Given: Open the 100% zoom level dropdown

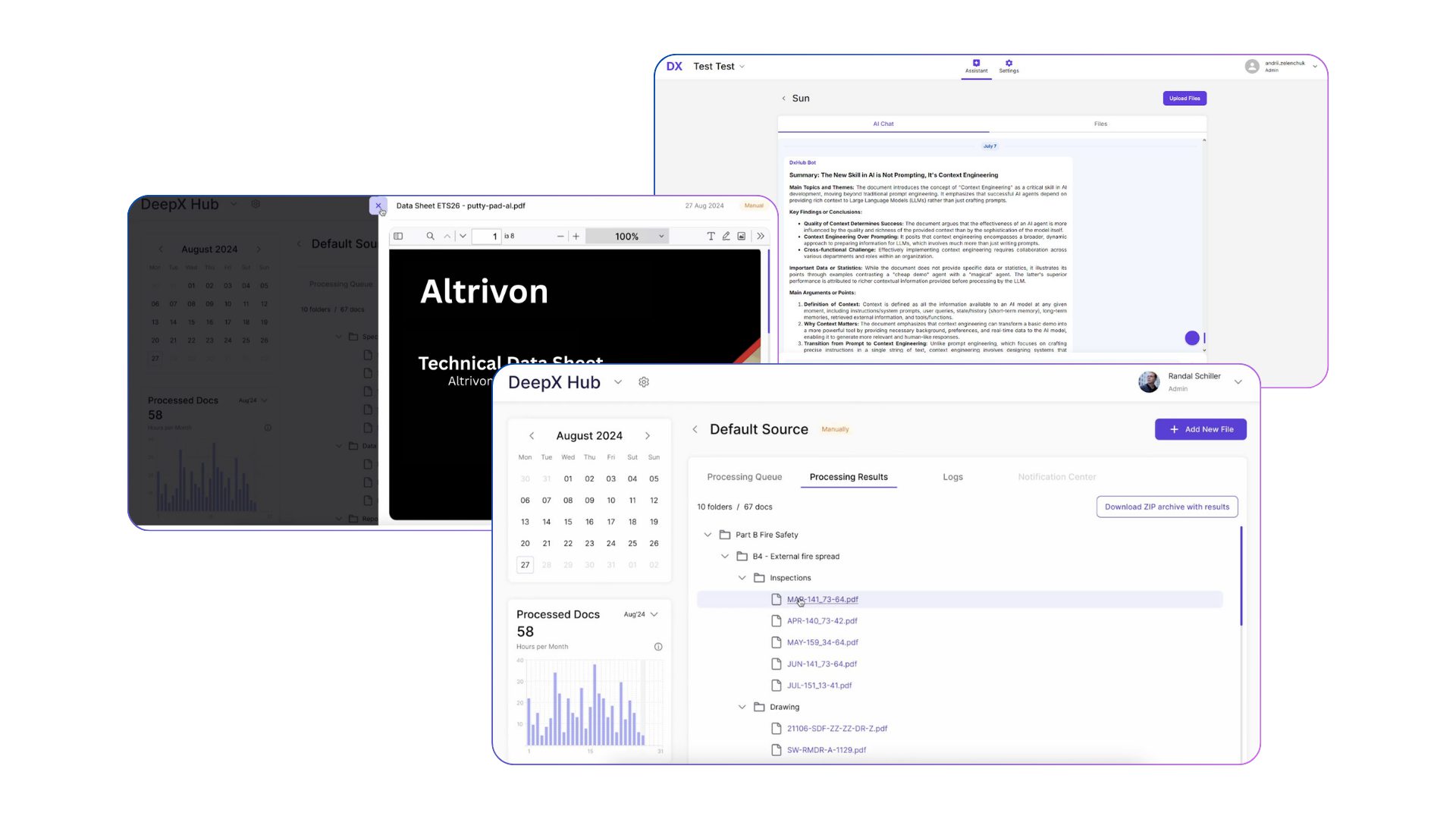Looking at the screenshot, I should pos(628,236).
